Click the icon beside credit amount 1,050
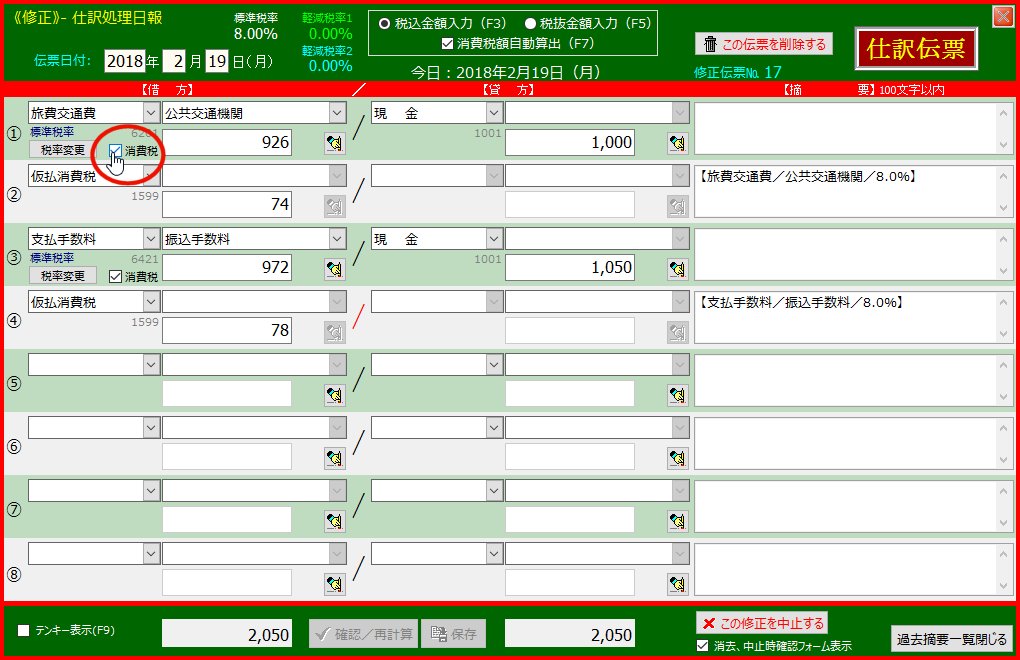The height and width of the screenshot is (660, 1020). (x=677, y=268)
